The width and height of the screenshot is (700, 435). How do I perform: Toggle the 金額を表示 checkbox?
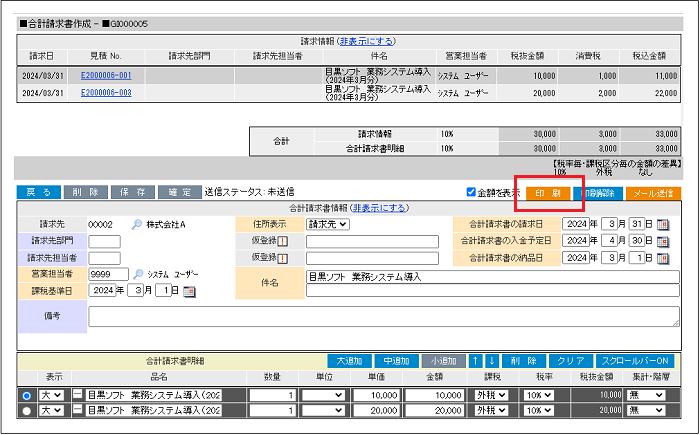(472, 192)
